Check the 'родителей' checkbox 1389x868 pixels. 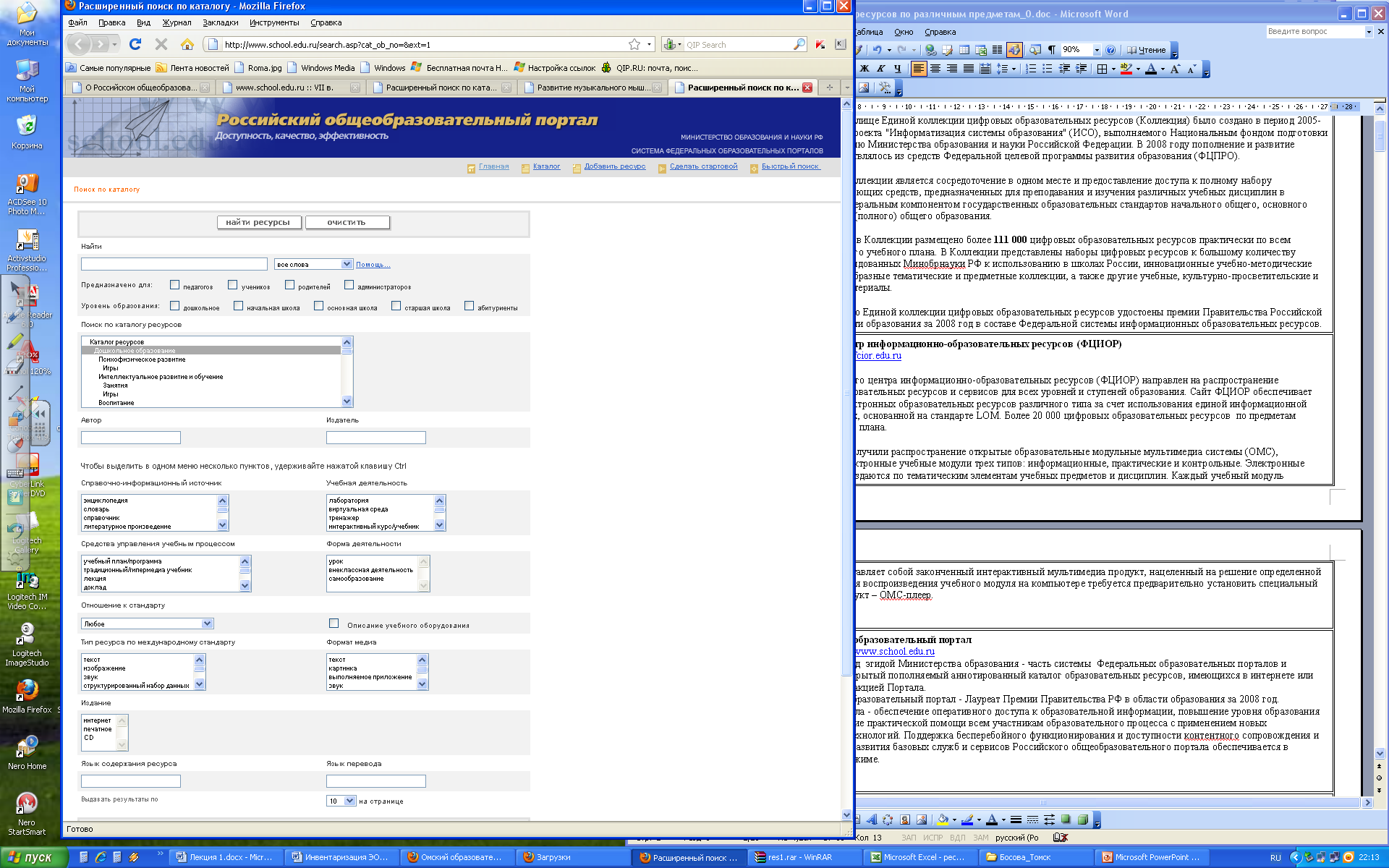(289, 285)
